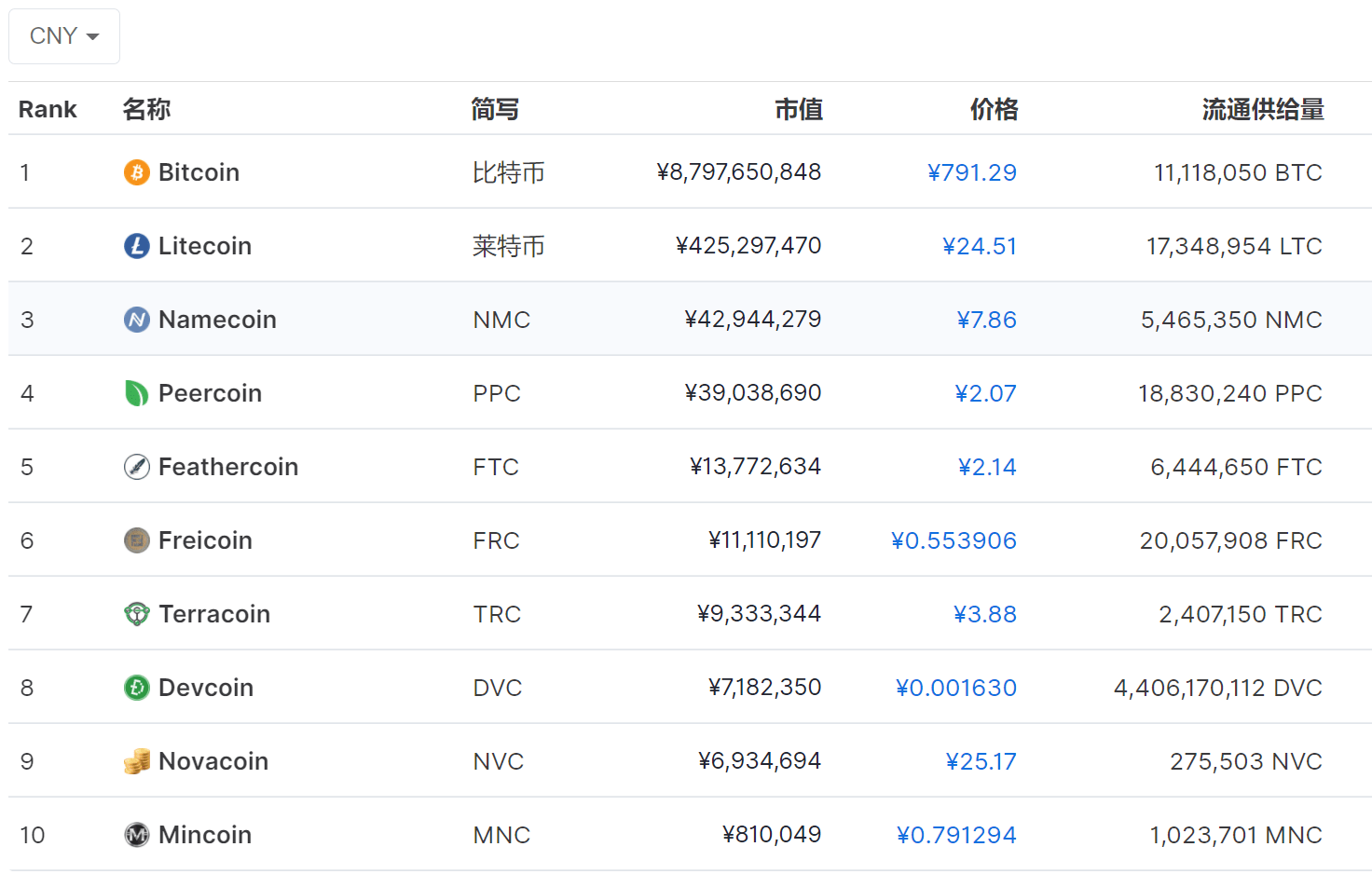1372x874 pixels.
Task: Select Peercoin market cap ¥39,038,690
Action: point(753,393)
